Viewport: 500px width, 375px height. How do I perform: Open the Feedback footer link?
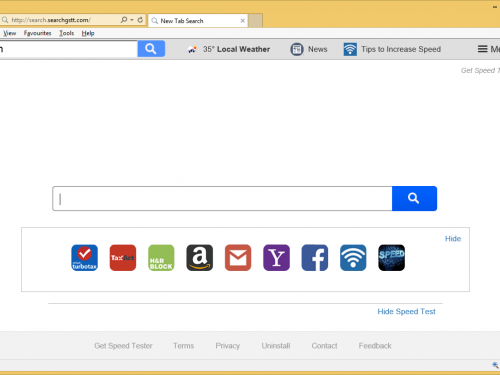point(375,346)
